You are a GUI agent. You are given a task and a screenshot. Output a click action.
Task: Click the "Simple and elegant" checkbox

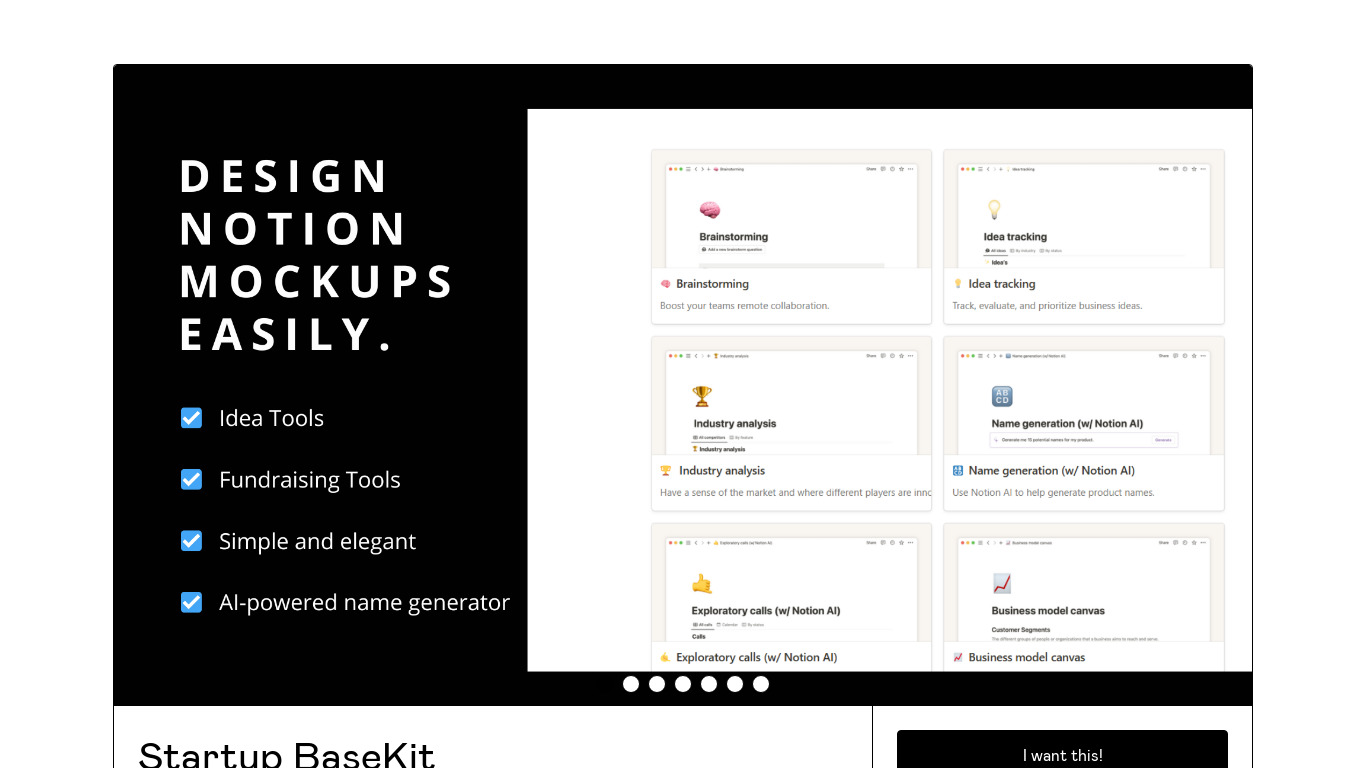(x=191, y=541)
